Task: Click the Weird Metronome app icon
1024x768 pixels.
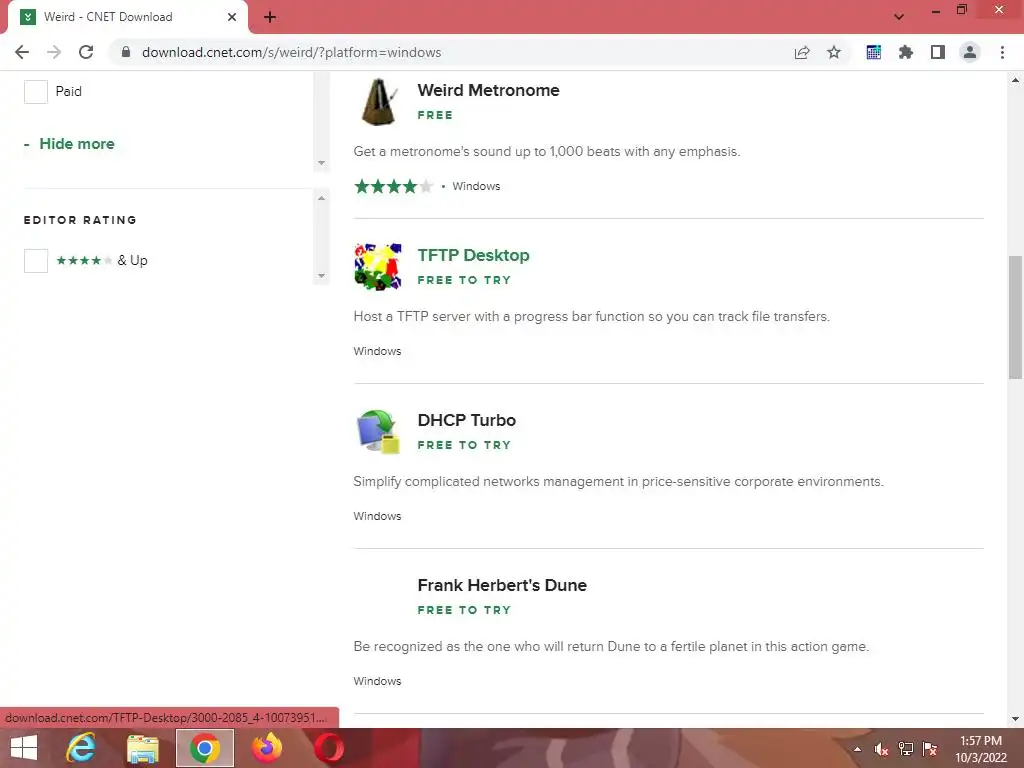Action: (x=378, y=102)
